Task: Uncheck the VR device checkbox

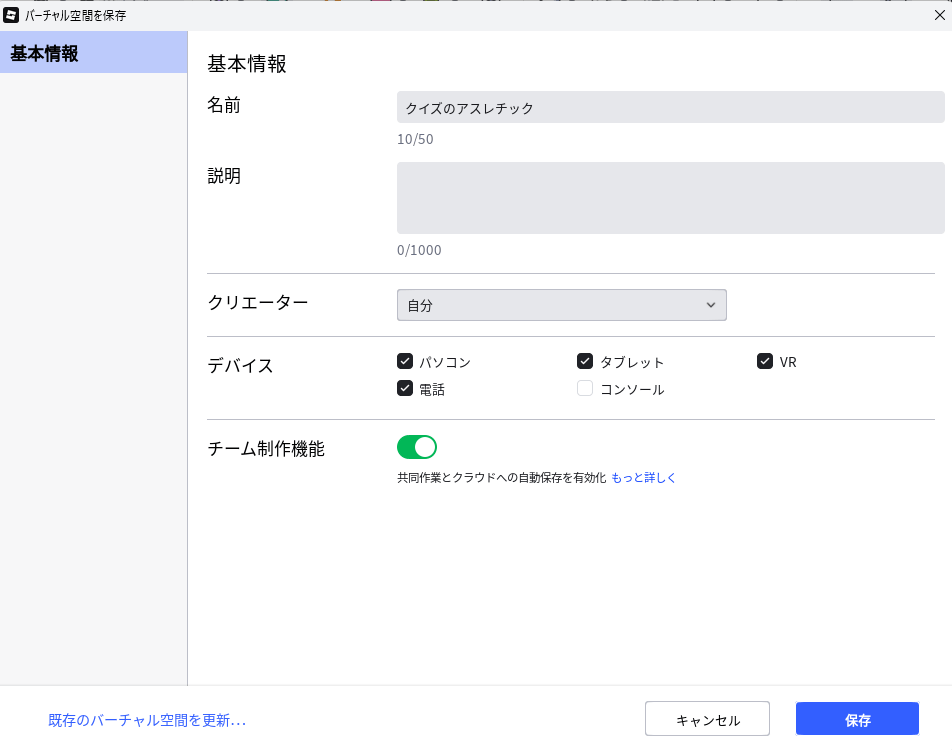Action: [764, 361]
